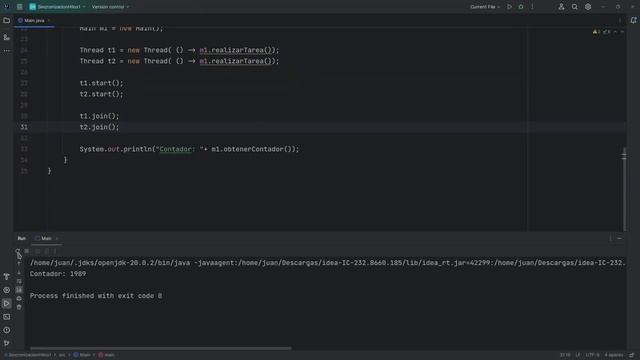Viewport: 640px width, 360px height.
Task: Stop the running process button
Action: coord(27,251)
